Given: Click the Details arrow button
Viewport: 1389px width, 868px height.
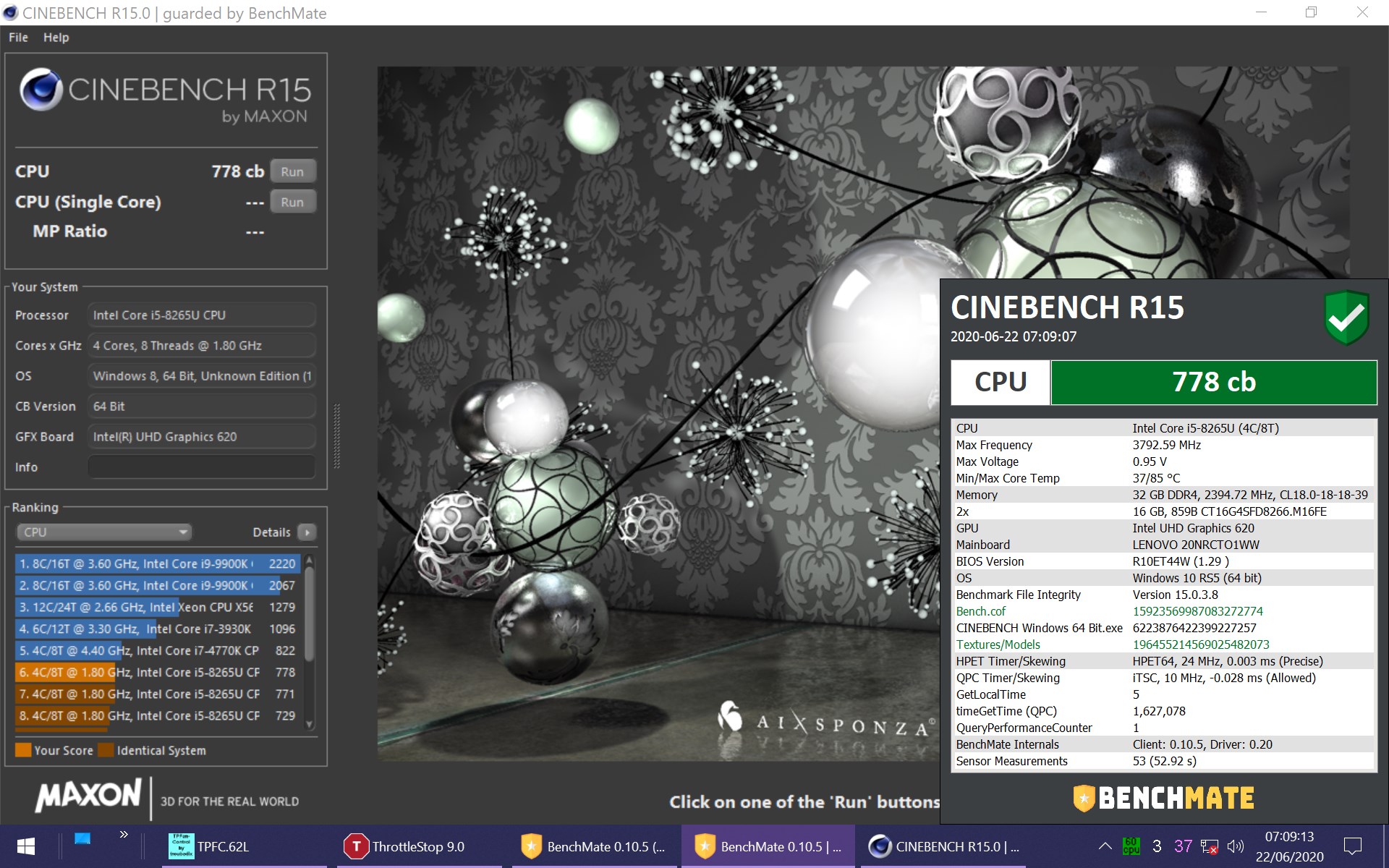Looking at the screenshot, I should [307, 532].
